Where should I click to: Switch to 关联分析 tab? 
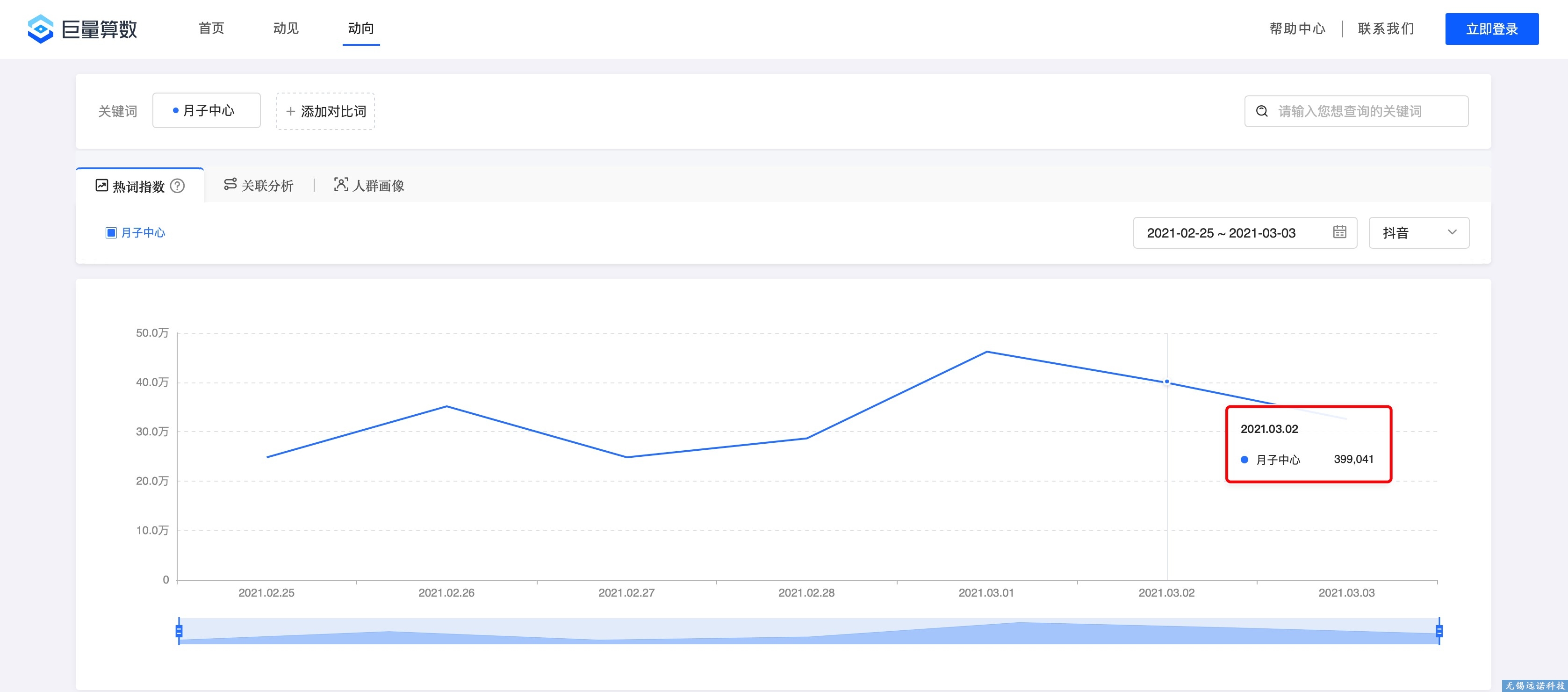(x=259, y=185)
